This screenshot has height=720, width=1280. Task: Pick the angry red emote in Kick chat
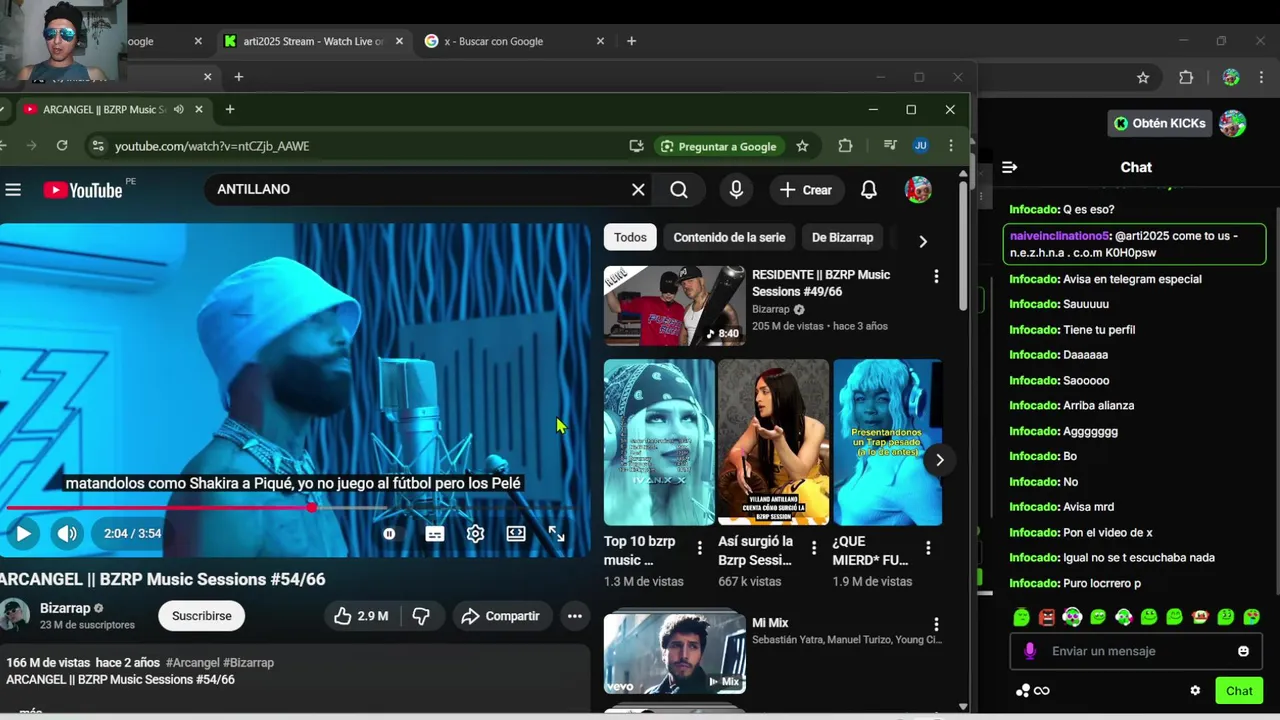coord(1047,617)
